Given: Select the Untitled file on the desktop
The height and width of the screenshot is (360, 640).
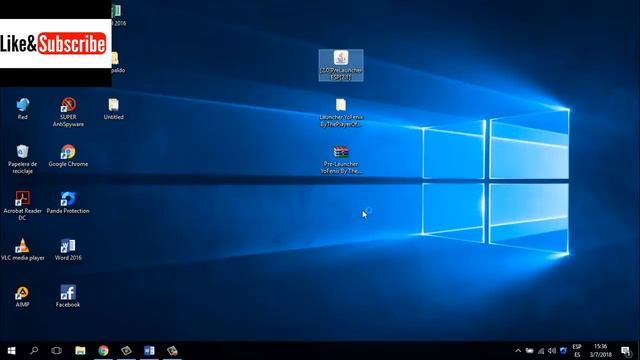Looking at the screenshot, I should [113, 109].
